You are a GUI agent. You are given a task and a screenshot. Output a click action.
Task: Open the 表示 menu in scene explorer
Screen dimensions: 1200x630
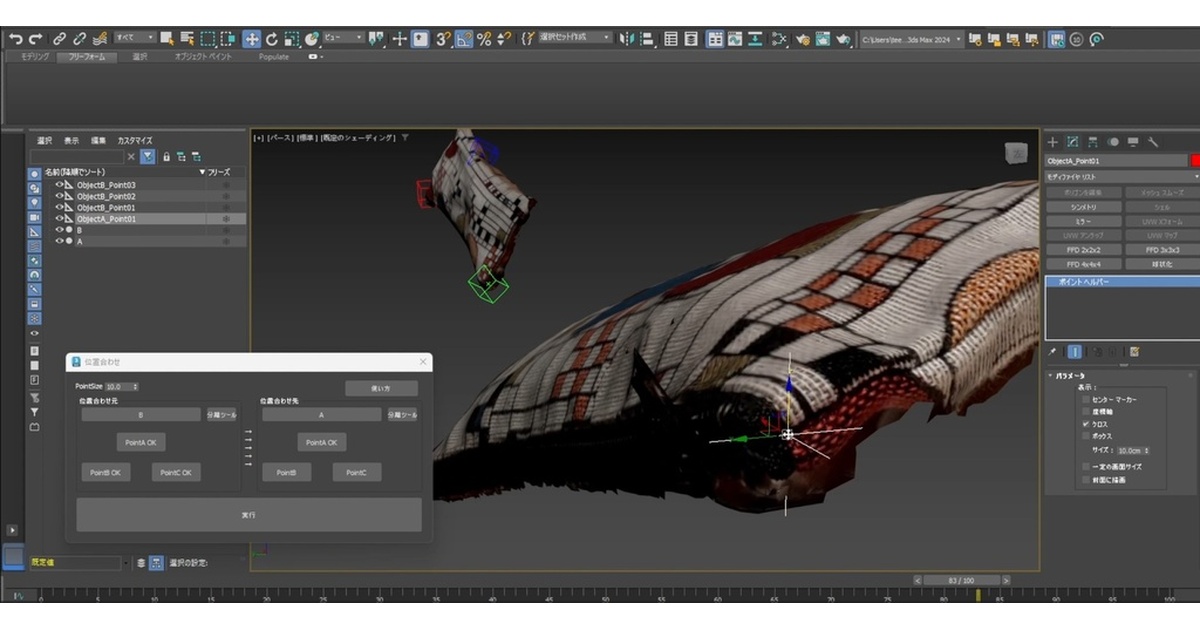pyautogui.click(x=71, y=140)
